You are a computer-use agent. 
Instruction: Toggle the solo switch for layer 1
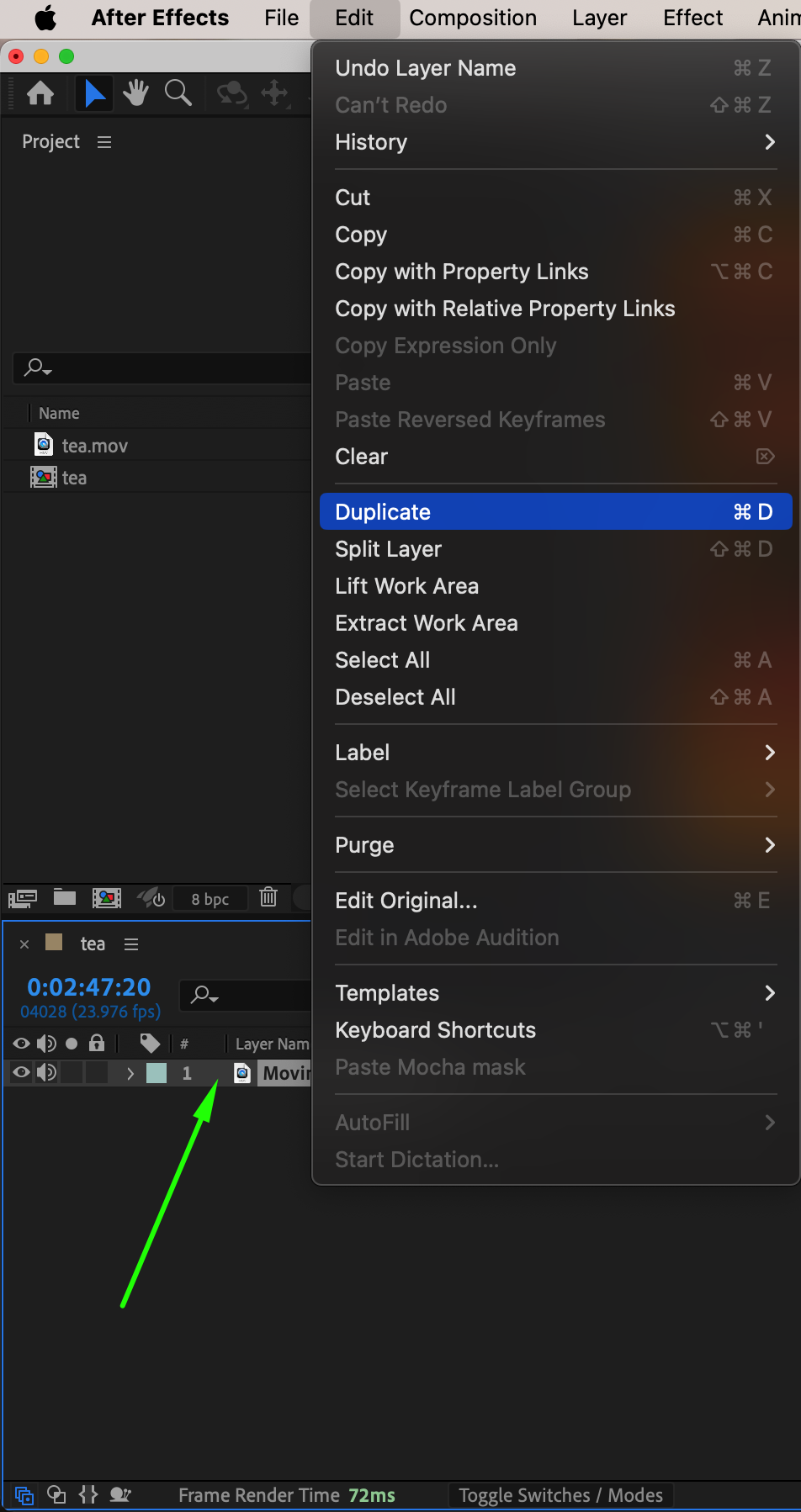pos(72,1072)
